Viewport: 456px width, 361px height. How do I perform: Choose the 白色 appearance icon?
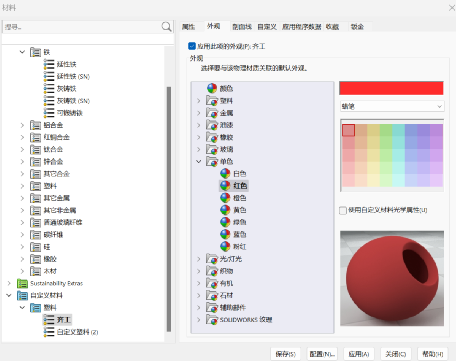(225, 173)
